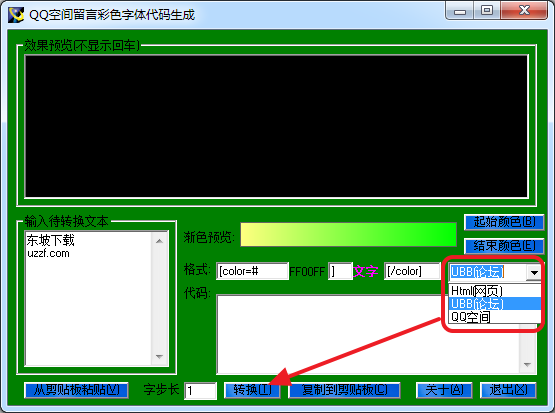Image resolution: width=555 pixels, height=413 pixels.
Task: Click 复制到剪贴板(C) copy to clipboard button
Action: point(344,390)
